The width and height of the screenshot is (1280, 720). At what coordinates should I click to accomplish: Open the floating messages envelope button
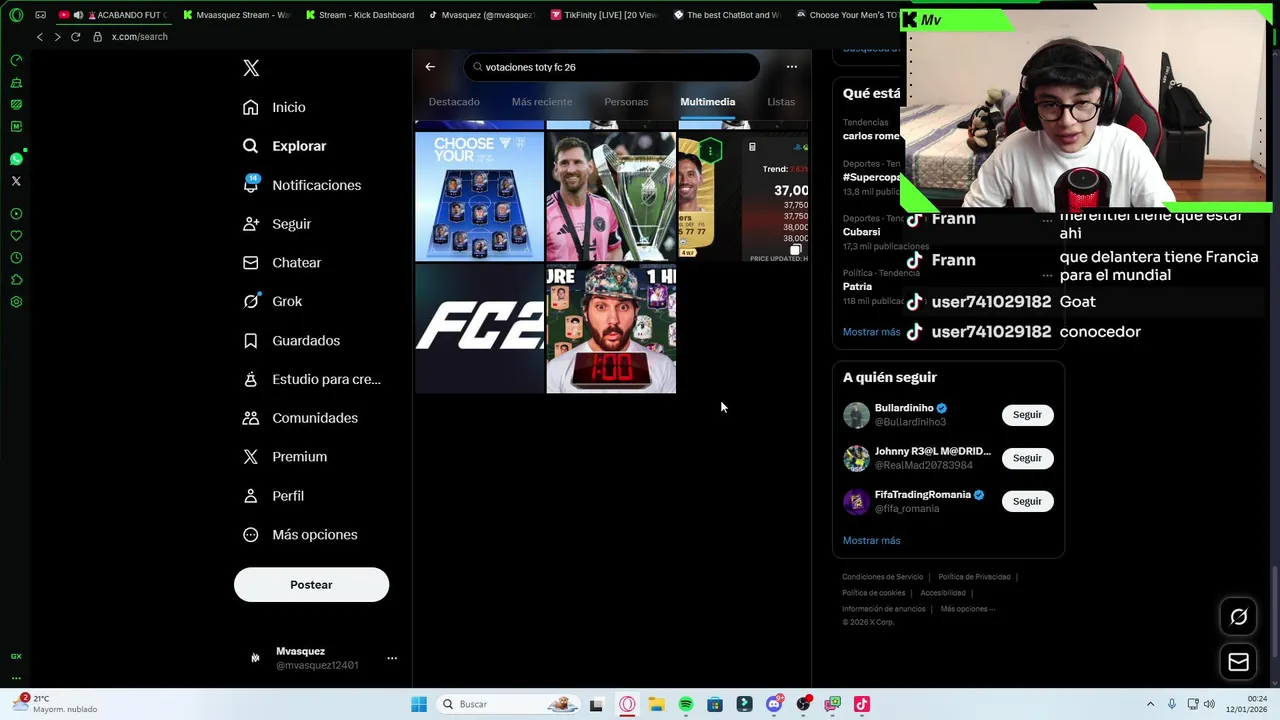pos(1238,662)
